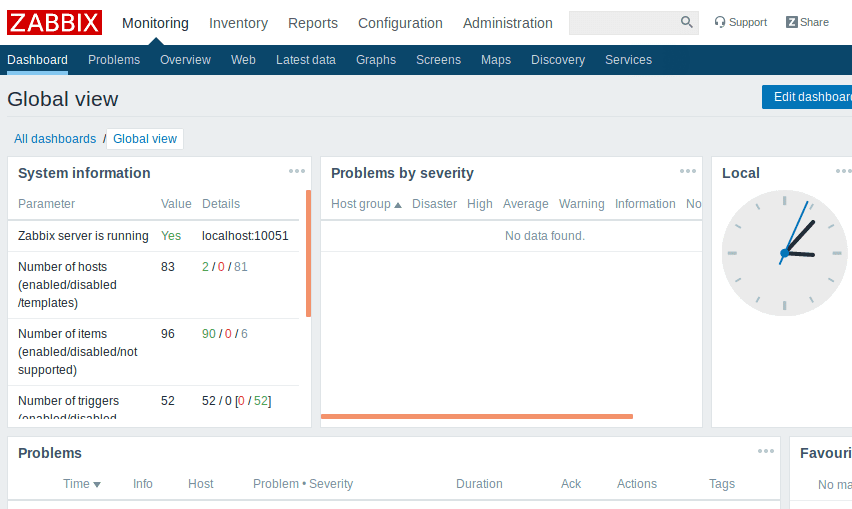Open the Configuration menu

[x=400, y=23]
